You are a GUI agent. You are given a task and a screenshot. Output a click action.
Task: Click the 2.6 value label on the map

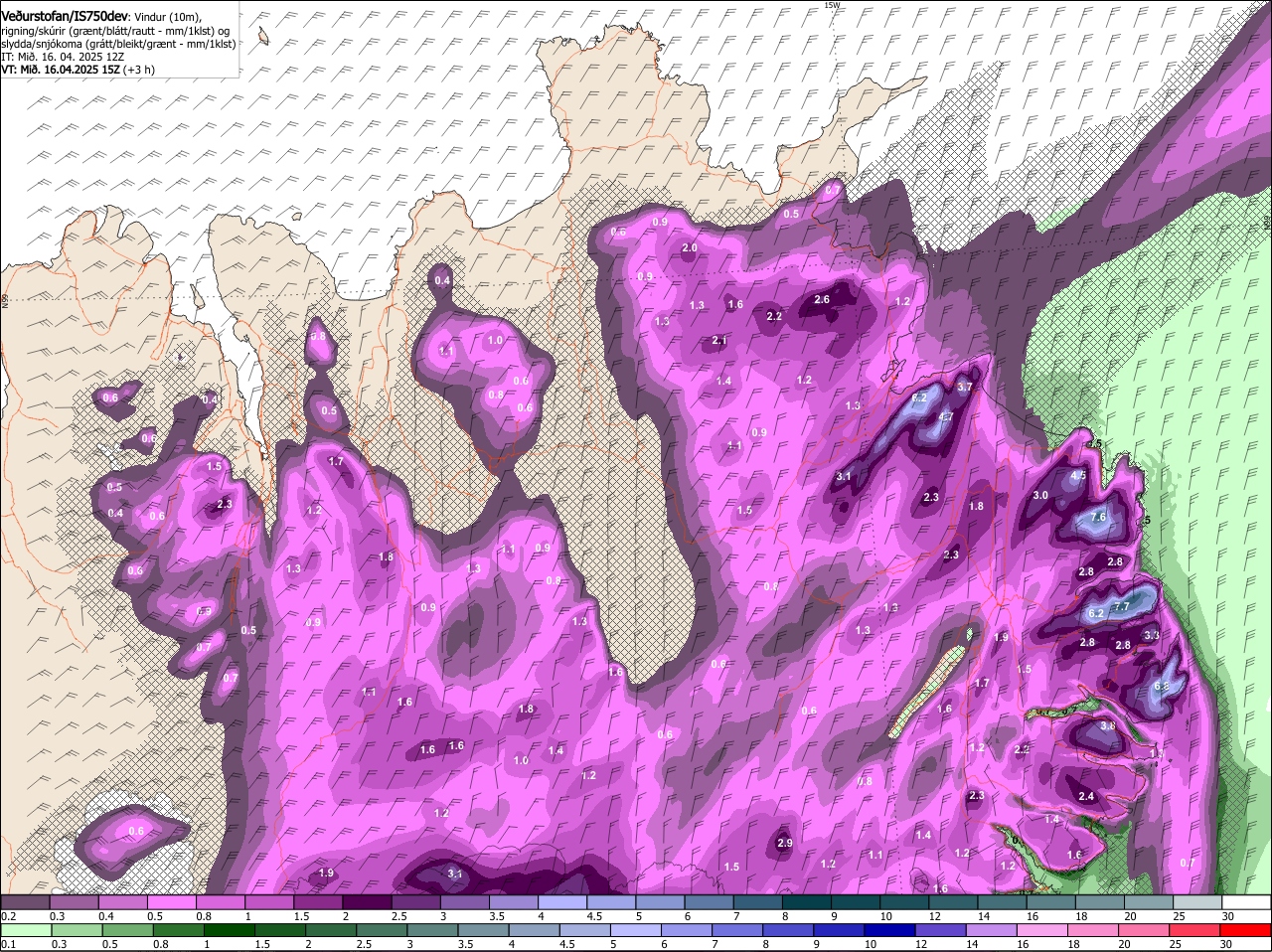click(822, 299)
